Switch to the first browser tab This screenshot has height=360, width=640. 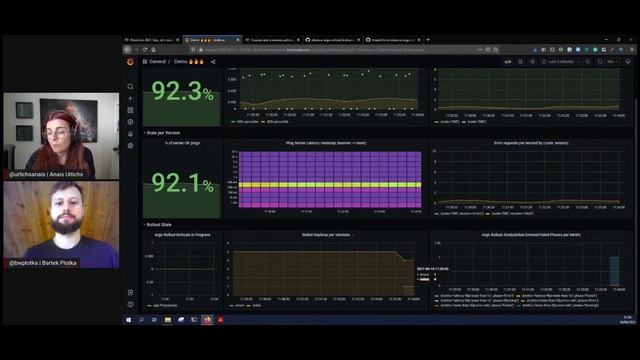coord(152,40)
